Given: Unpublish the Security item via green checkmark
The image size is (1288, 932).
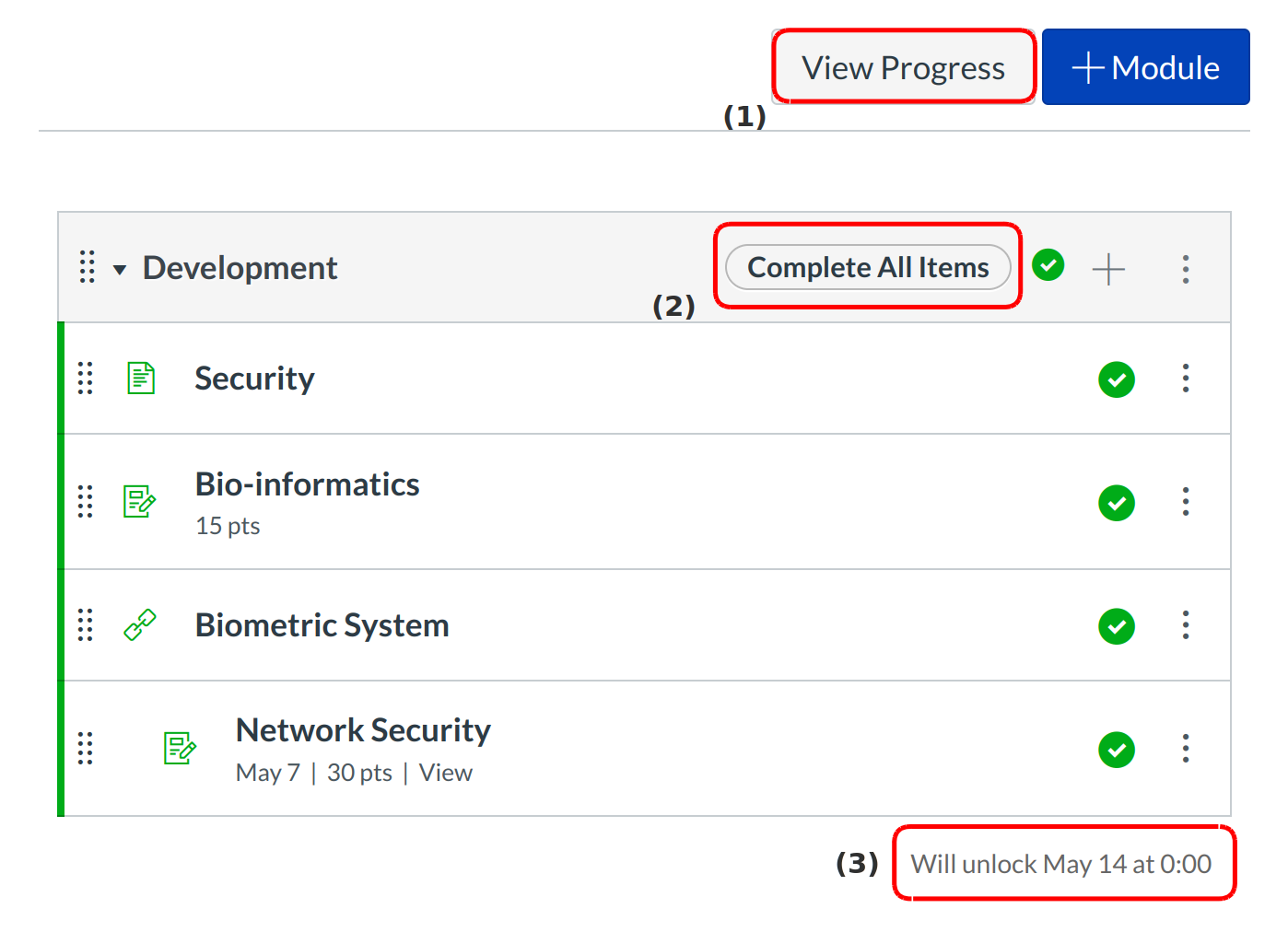Looking at the screenshot, I should point(1117,379).
